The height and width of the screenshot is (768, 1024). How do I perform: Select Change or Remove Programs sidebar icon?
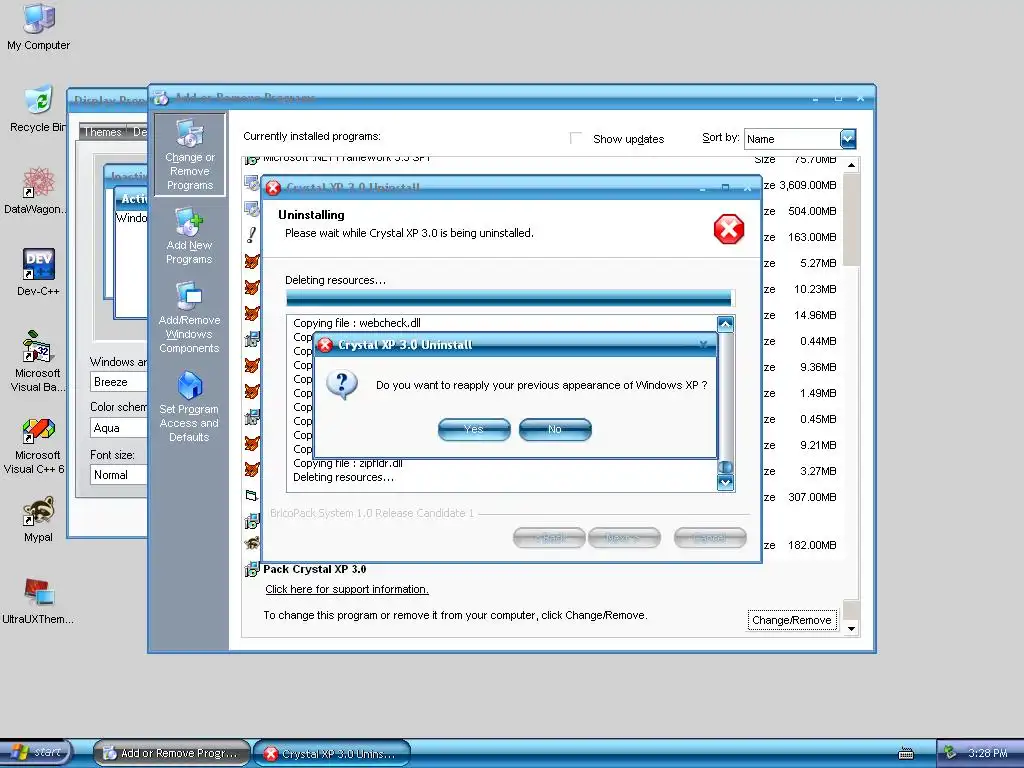(x=189, y=155)
